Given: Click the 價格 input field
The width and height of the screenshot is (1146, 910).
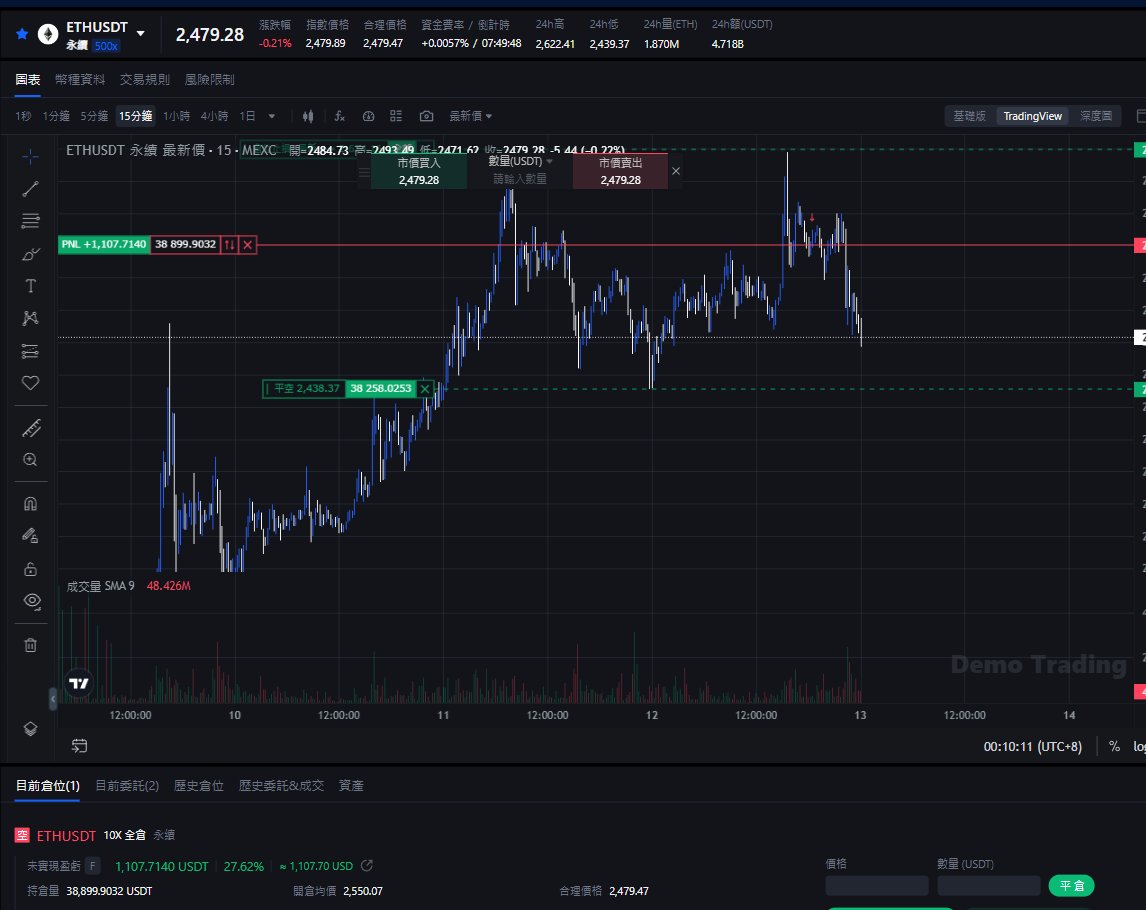Looking at the screenshot, I should (876, 886).
